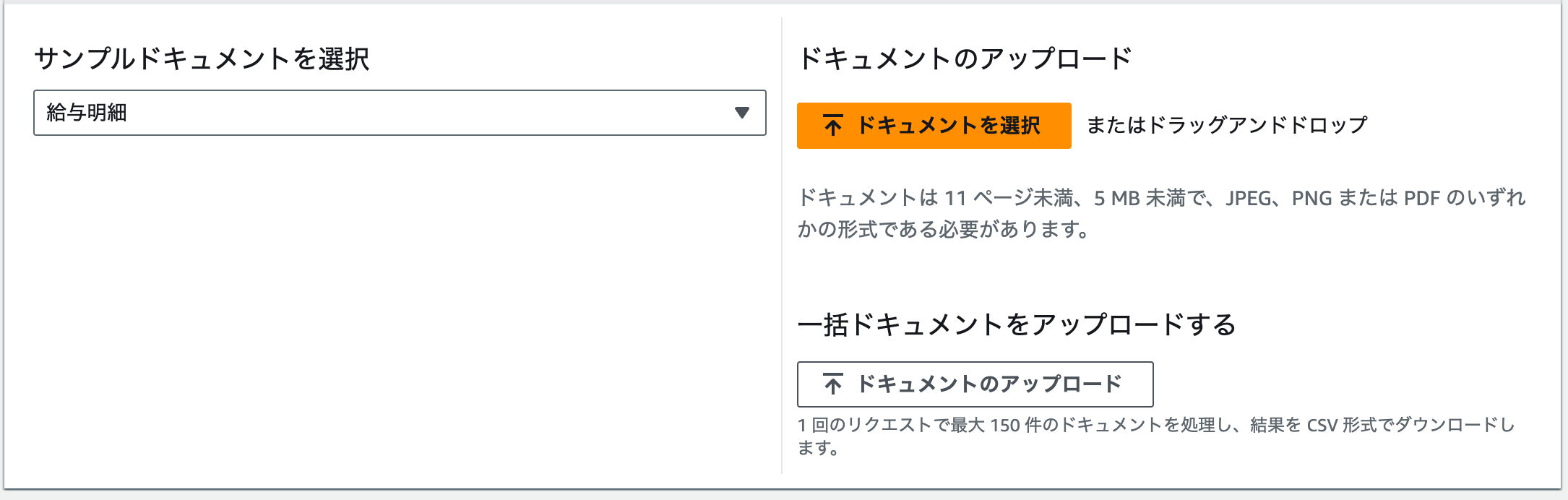Click the upload arrow icon in the outlined bulk button

832,384
